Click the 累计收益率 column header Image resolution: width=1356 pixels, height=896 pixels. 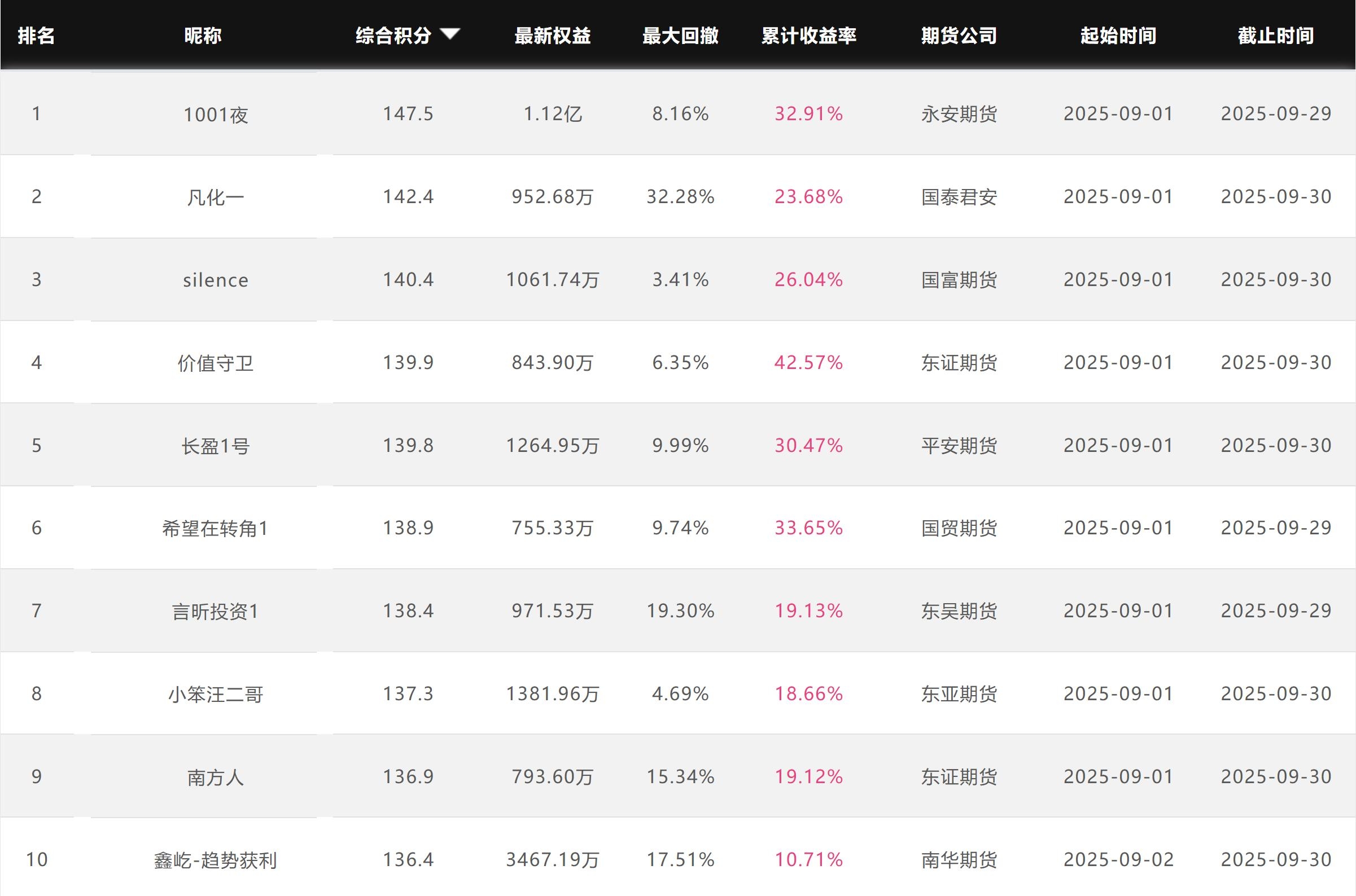click(808, 36)
